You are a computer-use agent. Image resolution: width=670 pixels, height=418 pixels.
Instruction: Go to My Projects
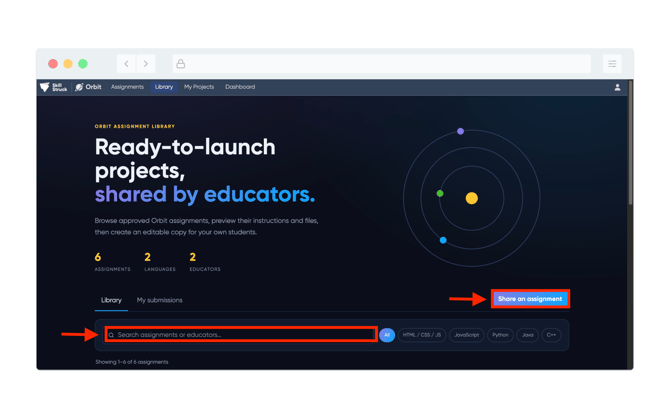tap(199, 87)
